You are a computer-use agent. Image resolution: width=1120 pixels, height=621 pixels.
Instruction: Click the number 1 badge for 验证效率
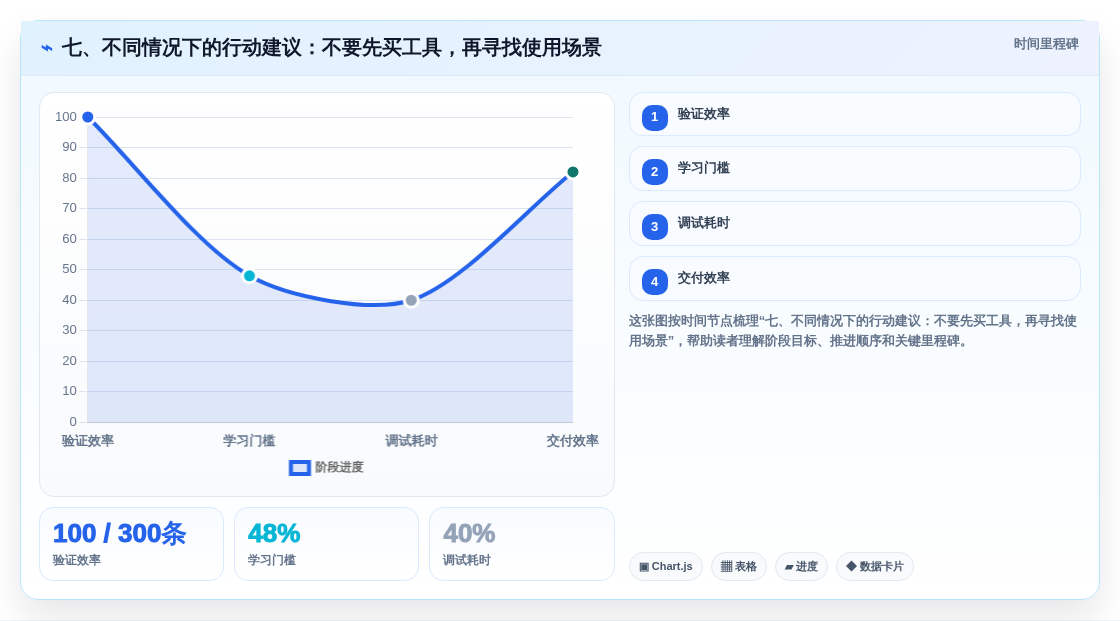coord(654,117)
